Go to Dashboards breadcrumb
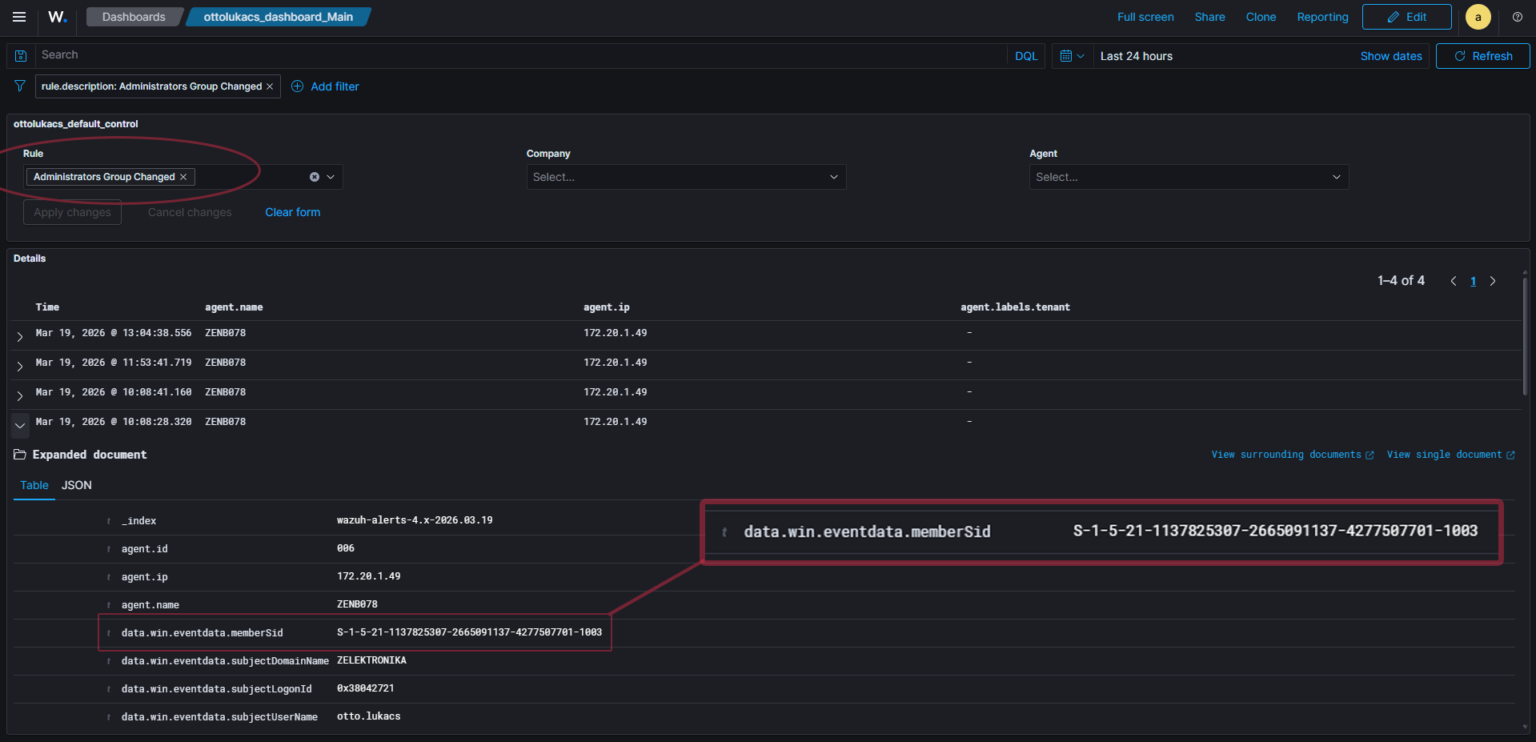Image resolution: width=1536 pixels, height=742 pixels. 133,17
